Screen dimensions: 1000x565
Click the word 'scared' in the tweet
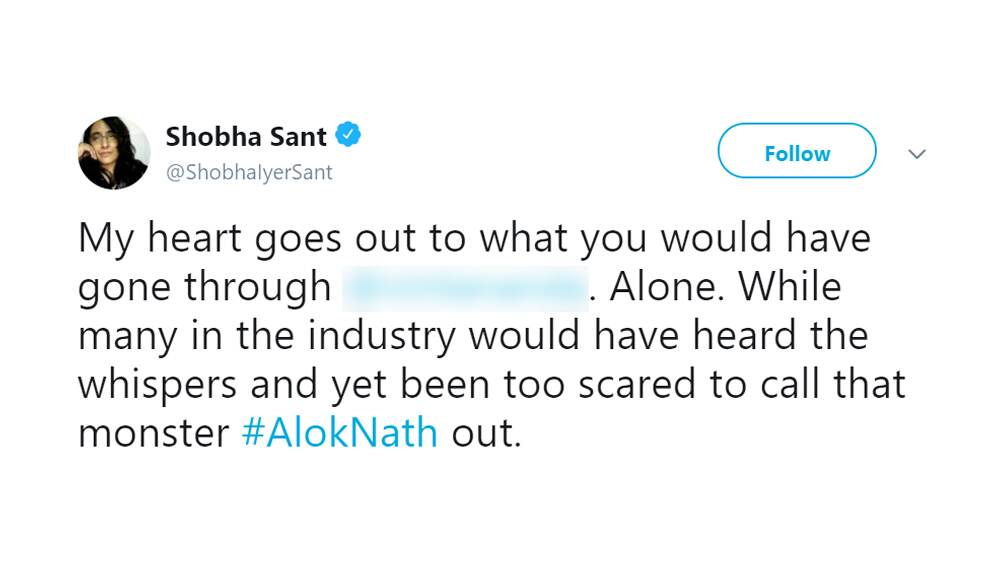click(x=636, y=385)
